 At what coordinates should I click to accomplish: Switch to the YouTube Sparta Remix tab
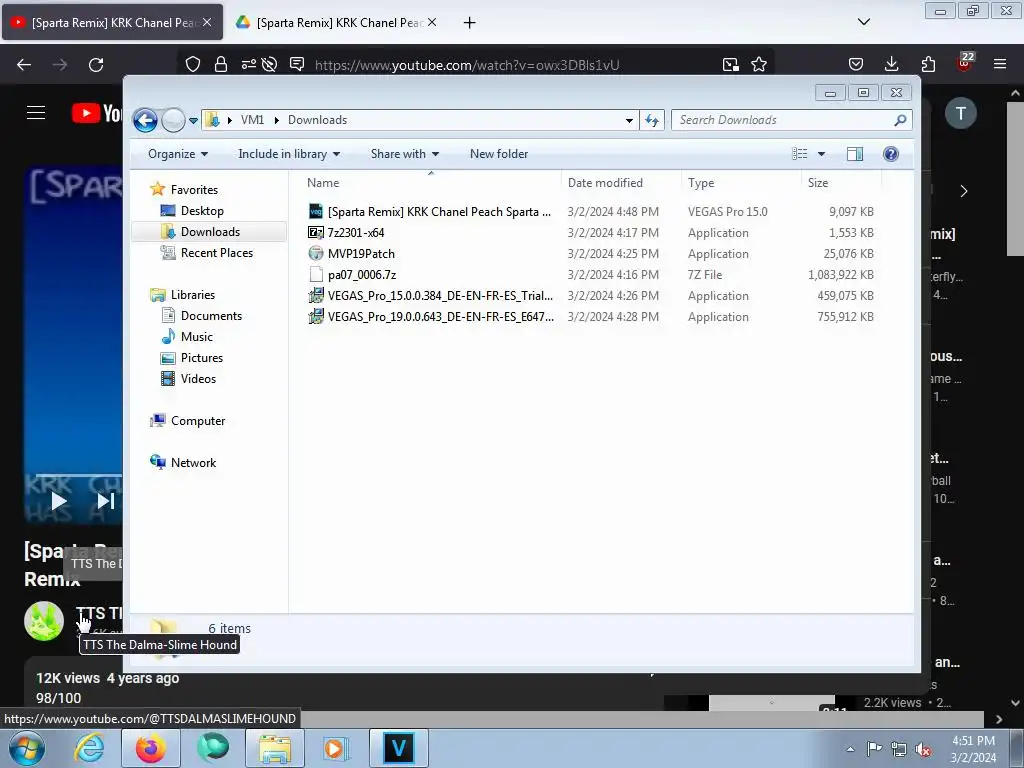click(112, 23)
